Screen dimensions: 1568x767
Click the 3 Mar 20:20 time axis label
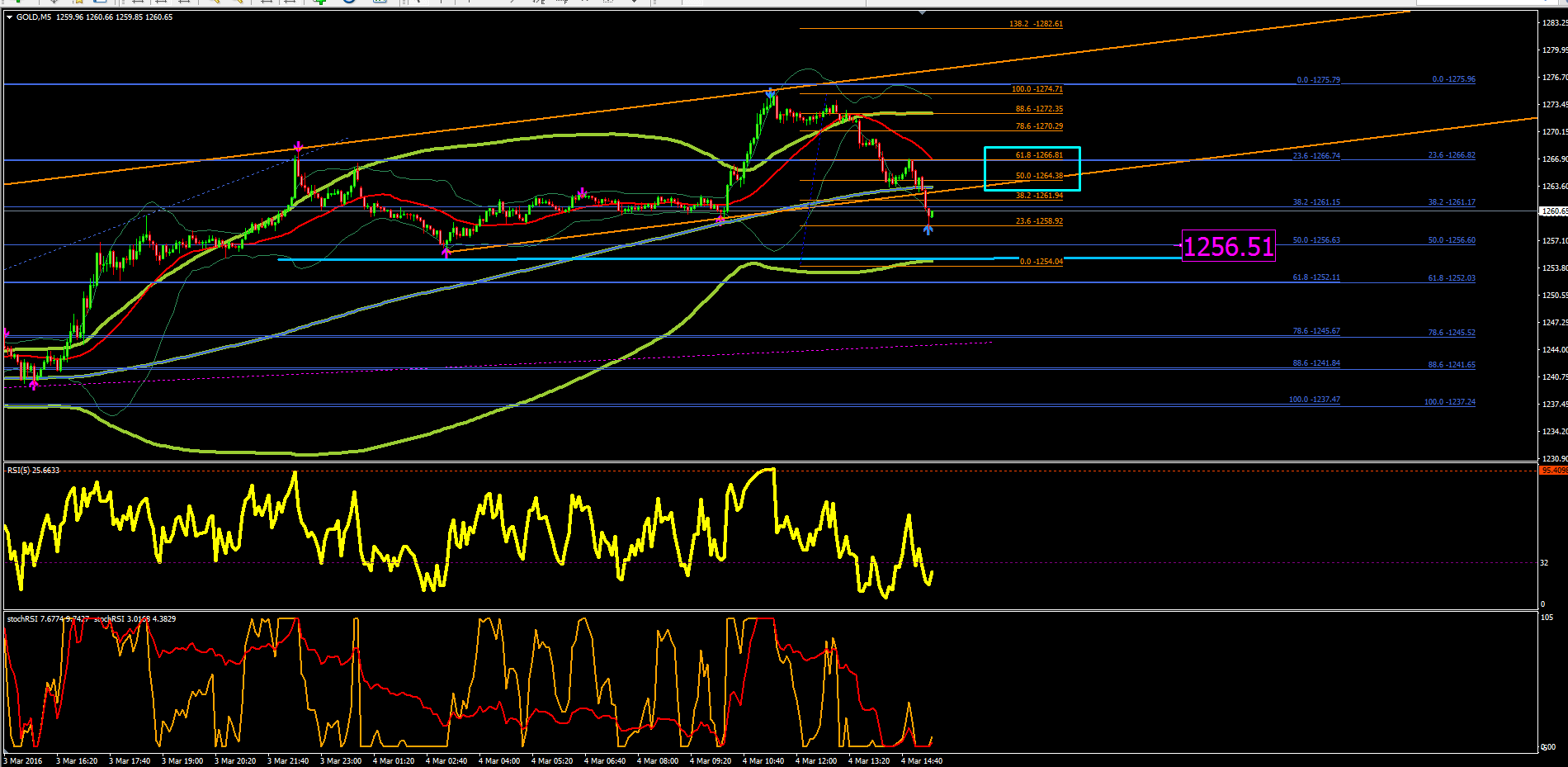point(235,761)
